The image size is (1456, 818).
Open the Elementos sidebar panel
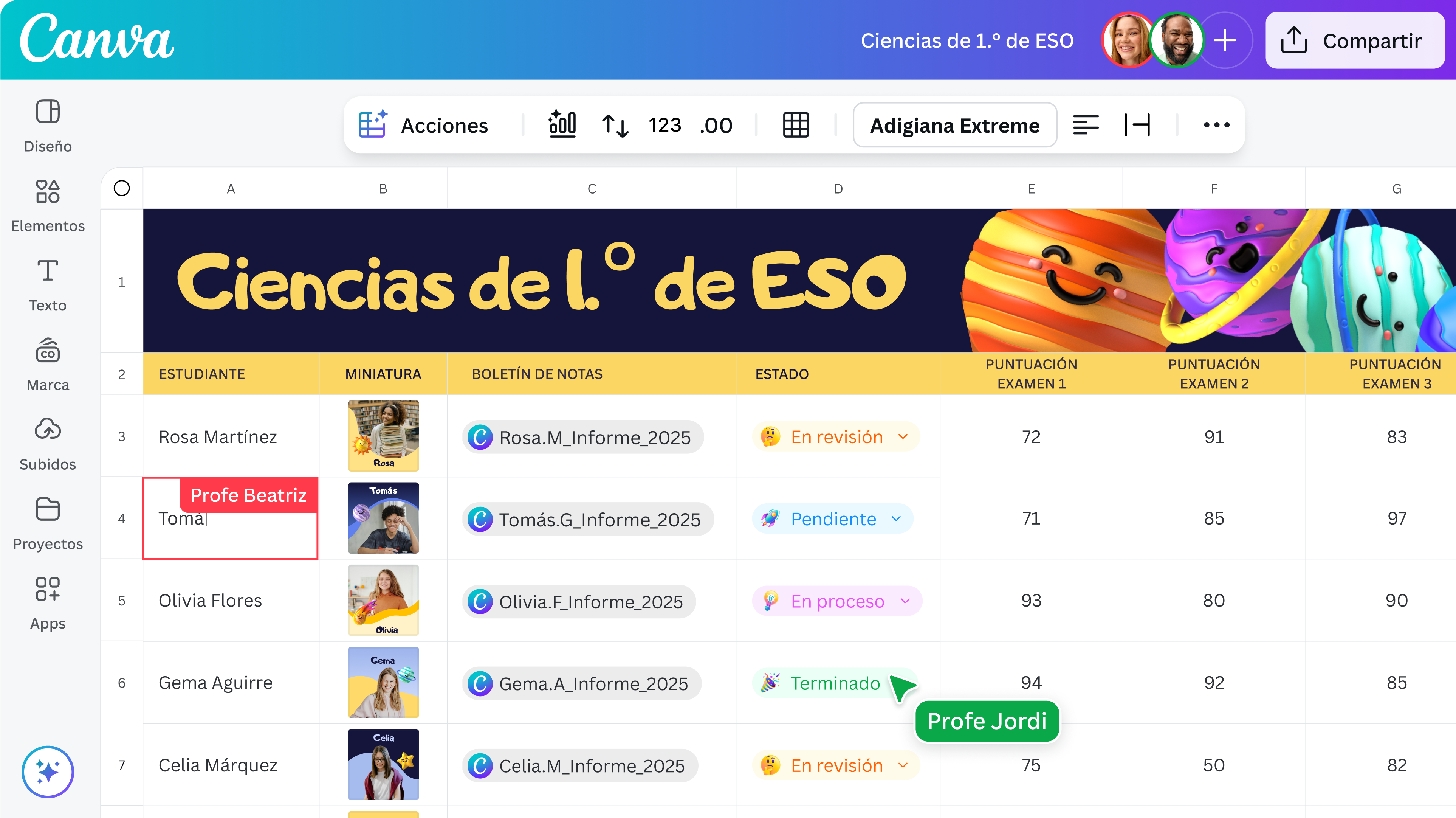[x=48, y=205]
